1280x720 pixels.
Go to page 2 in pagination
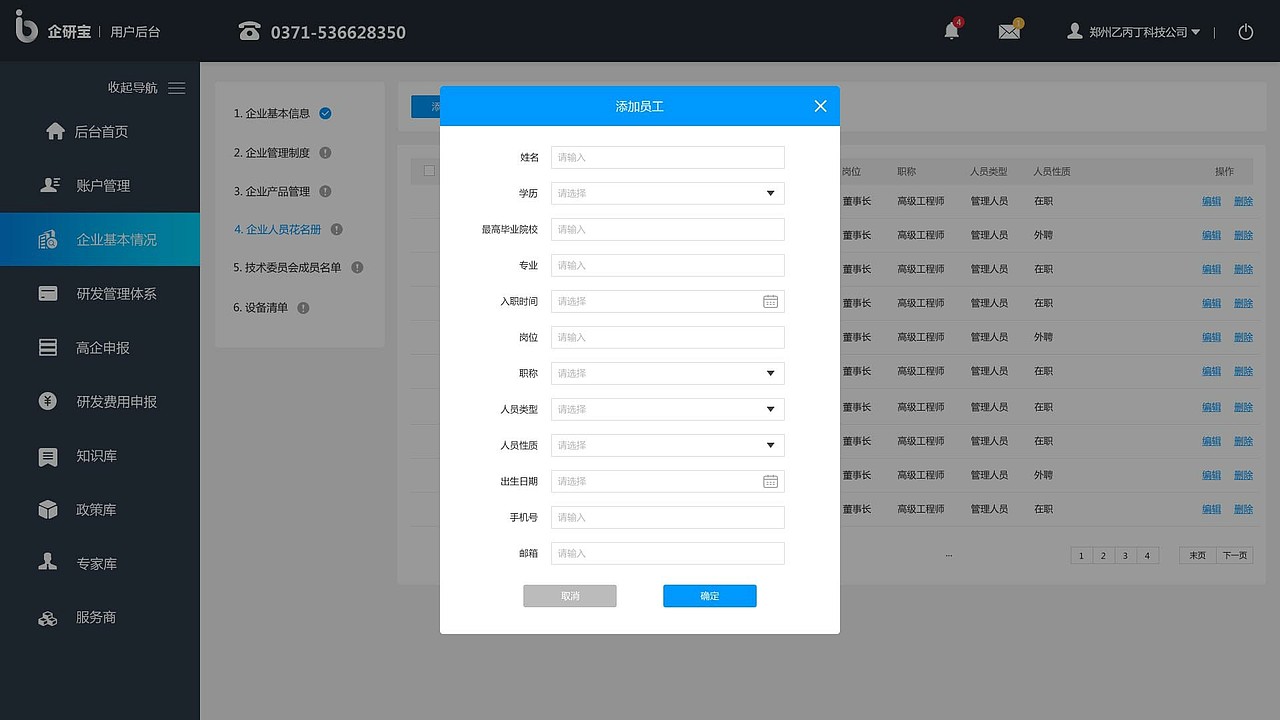(1102, 556)
